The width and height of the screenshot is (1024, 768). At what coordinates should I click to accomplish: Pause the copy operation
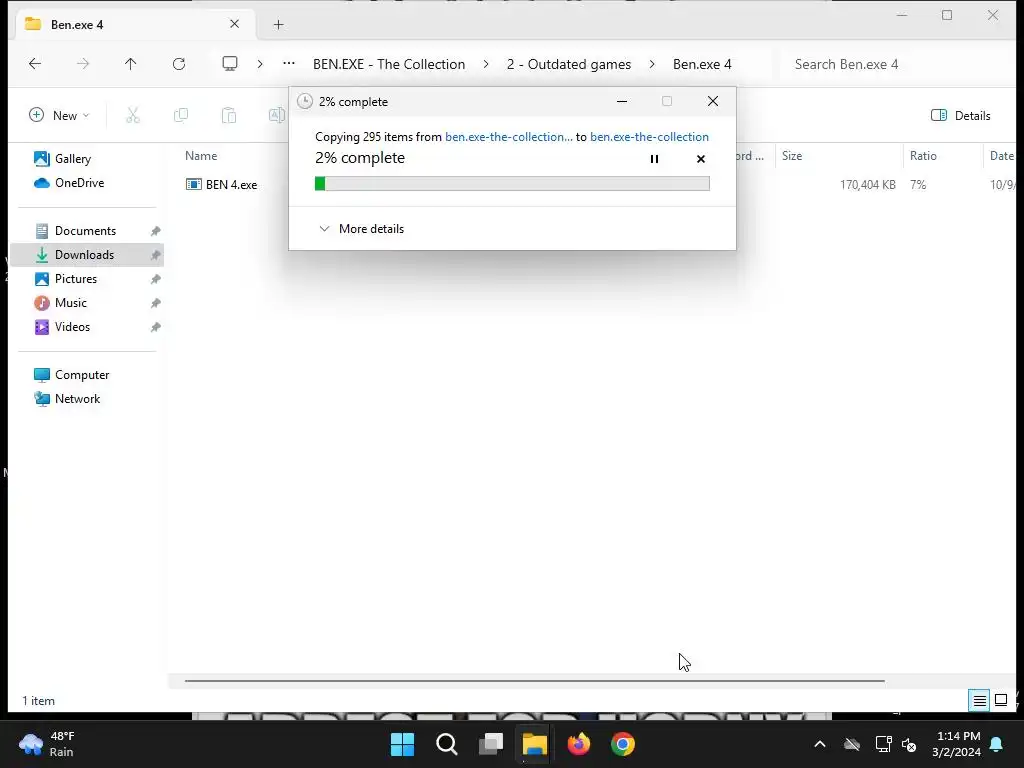pos(654,159)
